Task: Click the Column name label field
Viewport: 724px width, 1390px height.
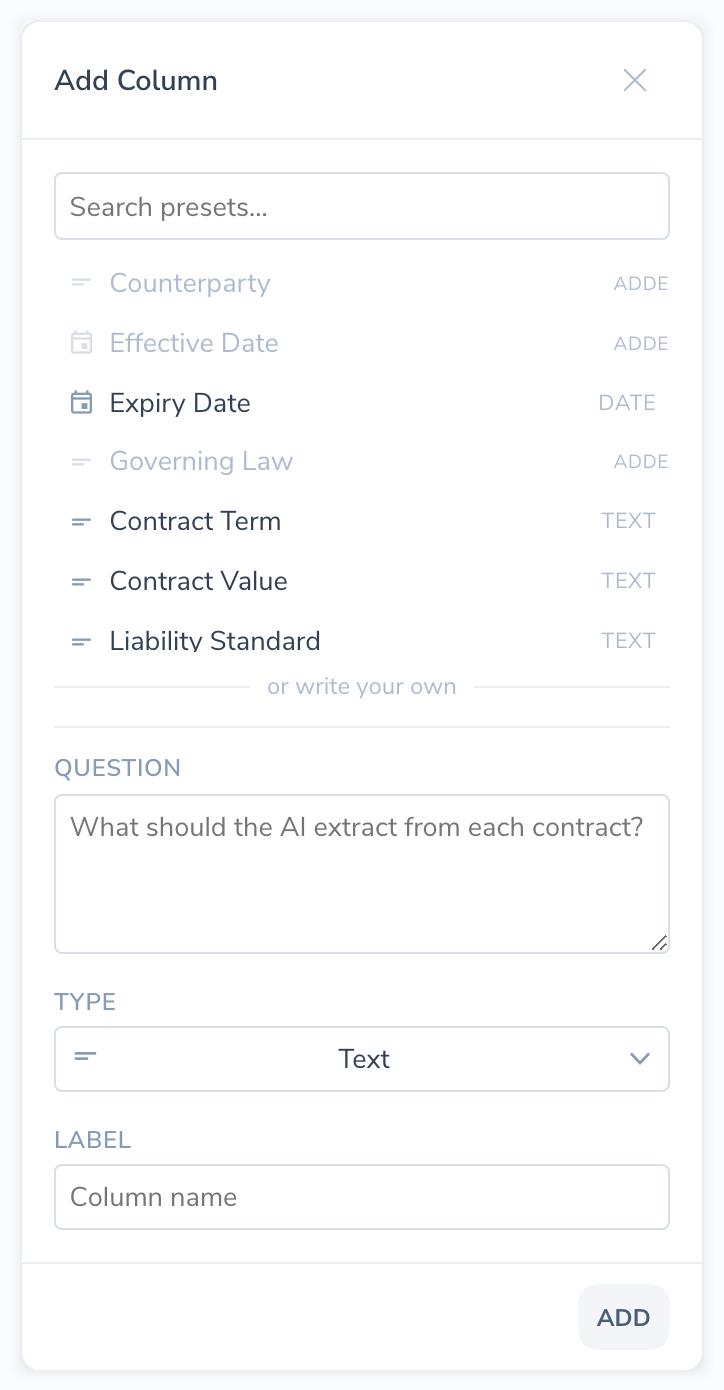Action: (362, 1197)
